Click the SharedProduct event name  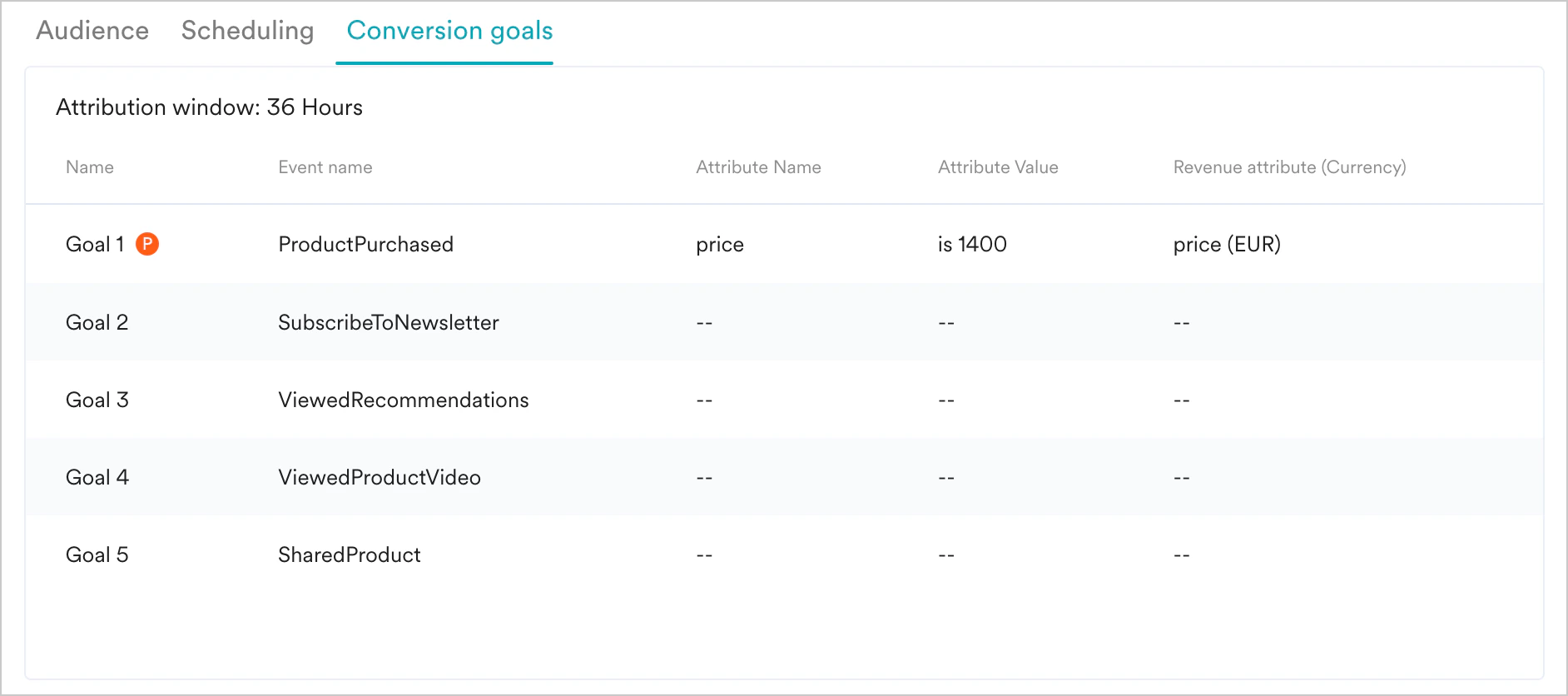(349, 554)
